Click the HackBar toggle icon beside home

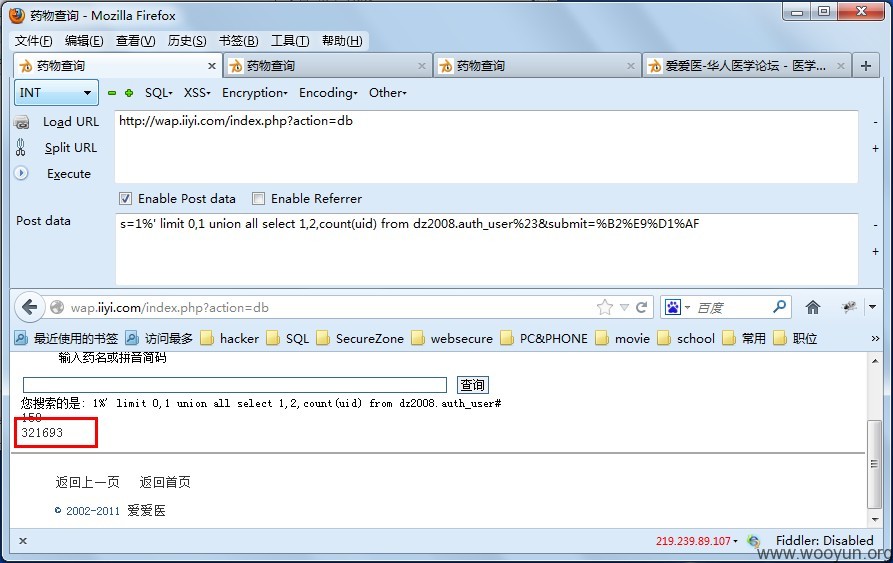849,307
